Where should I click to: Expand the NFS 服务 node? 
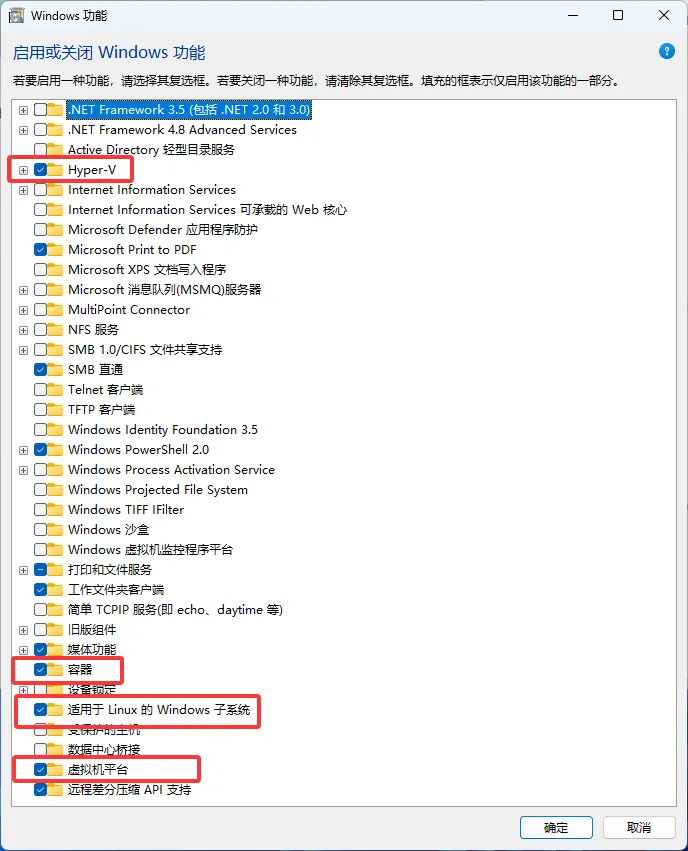(23, 330)
